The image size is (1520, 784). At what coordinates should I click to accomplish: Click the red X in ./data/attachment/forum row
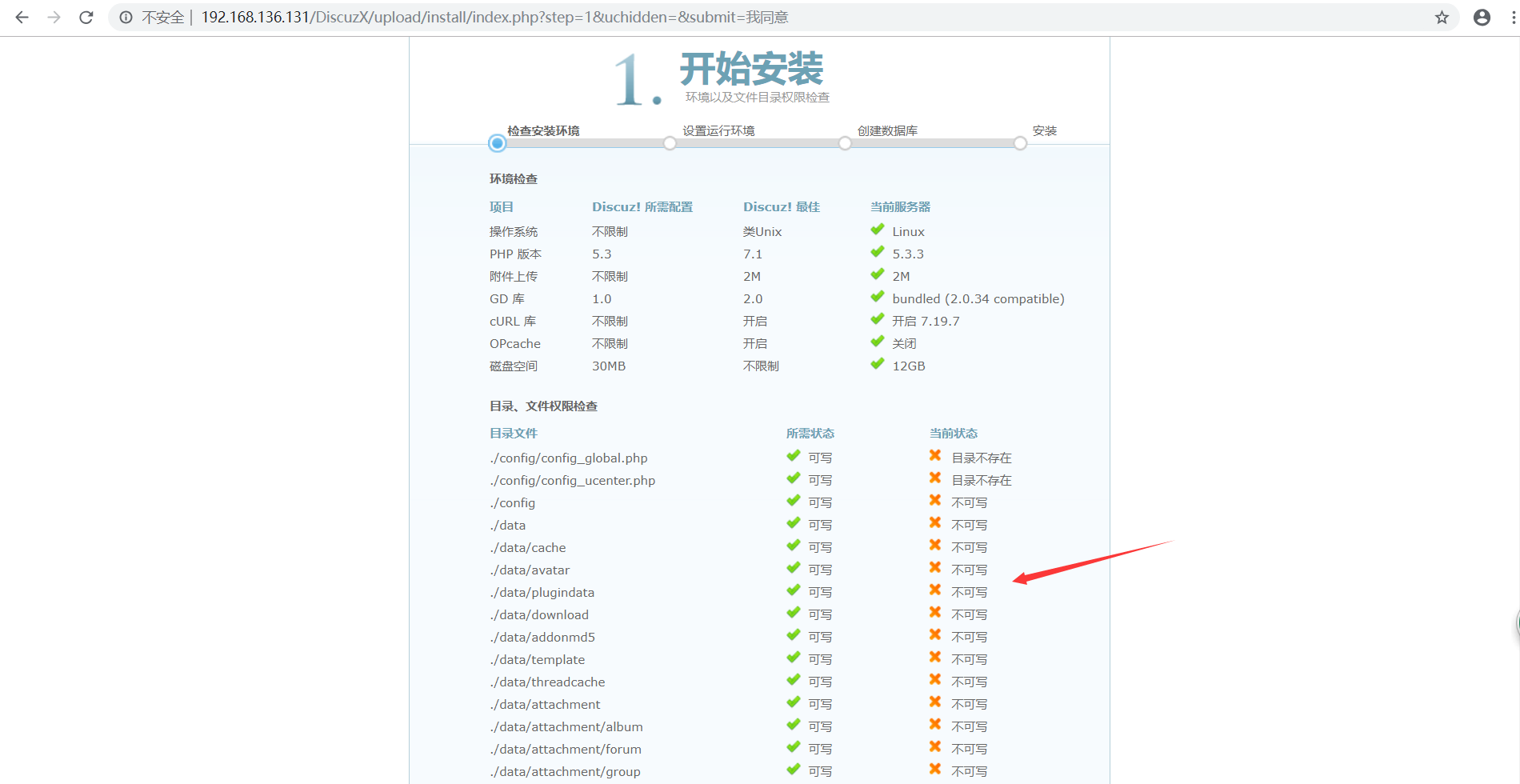pyautogui.click(x=934, y=746)
